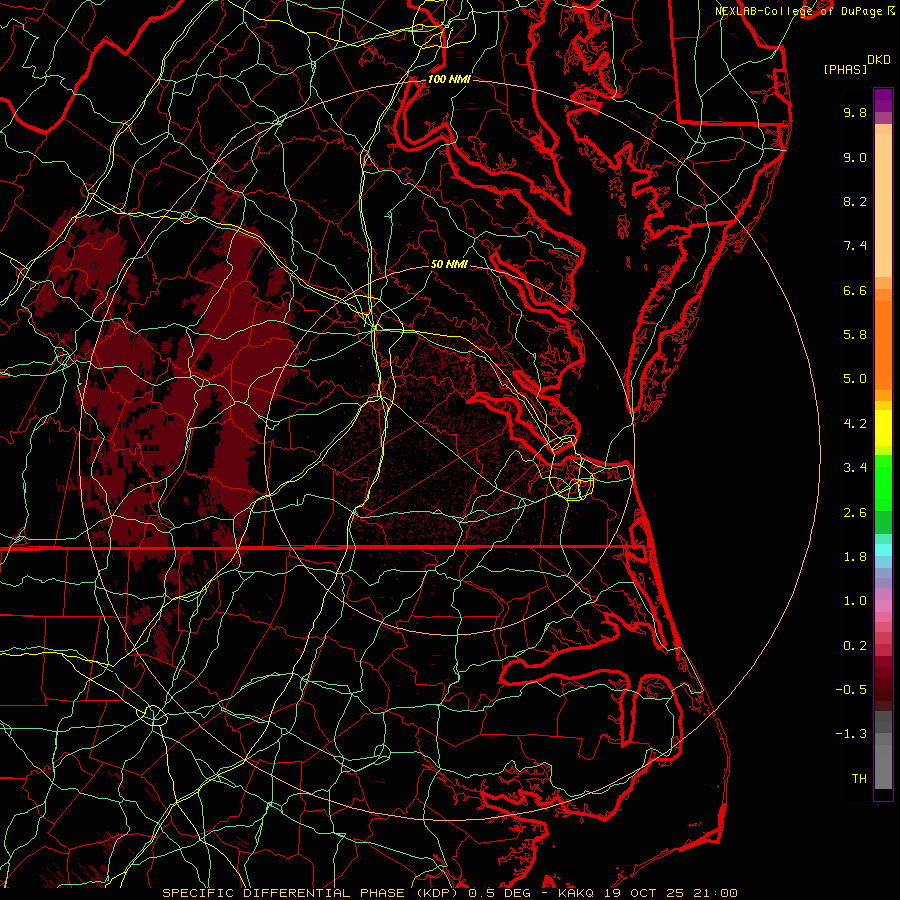Click the KAKQ 19 OCT 25 21:00 timestamp
The height and width of the screenshot is (900, 900).
647,893
